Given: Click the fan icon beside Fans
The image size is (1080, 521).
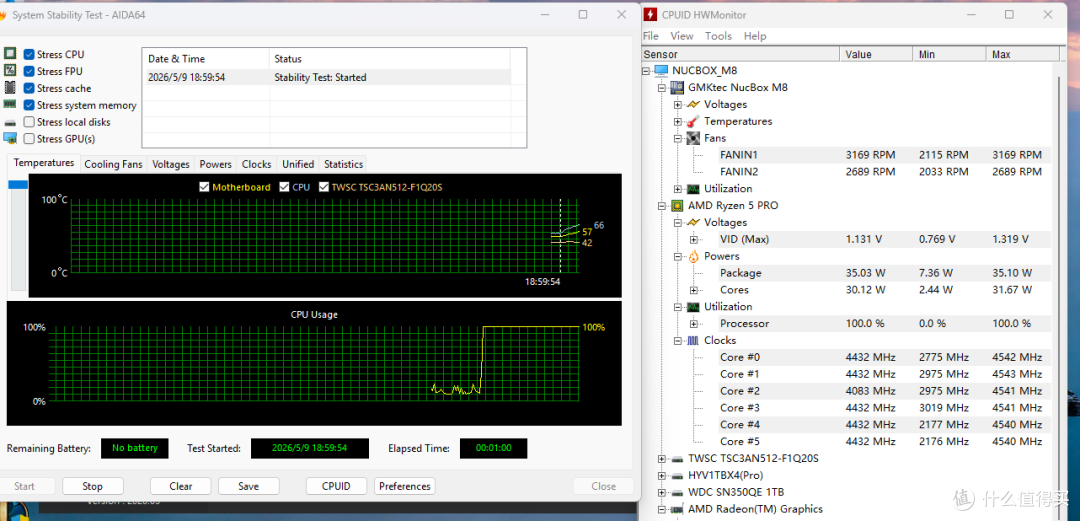Looking at the screenshot, I should click(x=694, y=138).
